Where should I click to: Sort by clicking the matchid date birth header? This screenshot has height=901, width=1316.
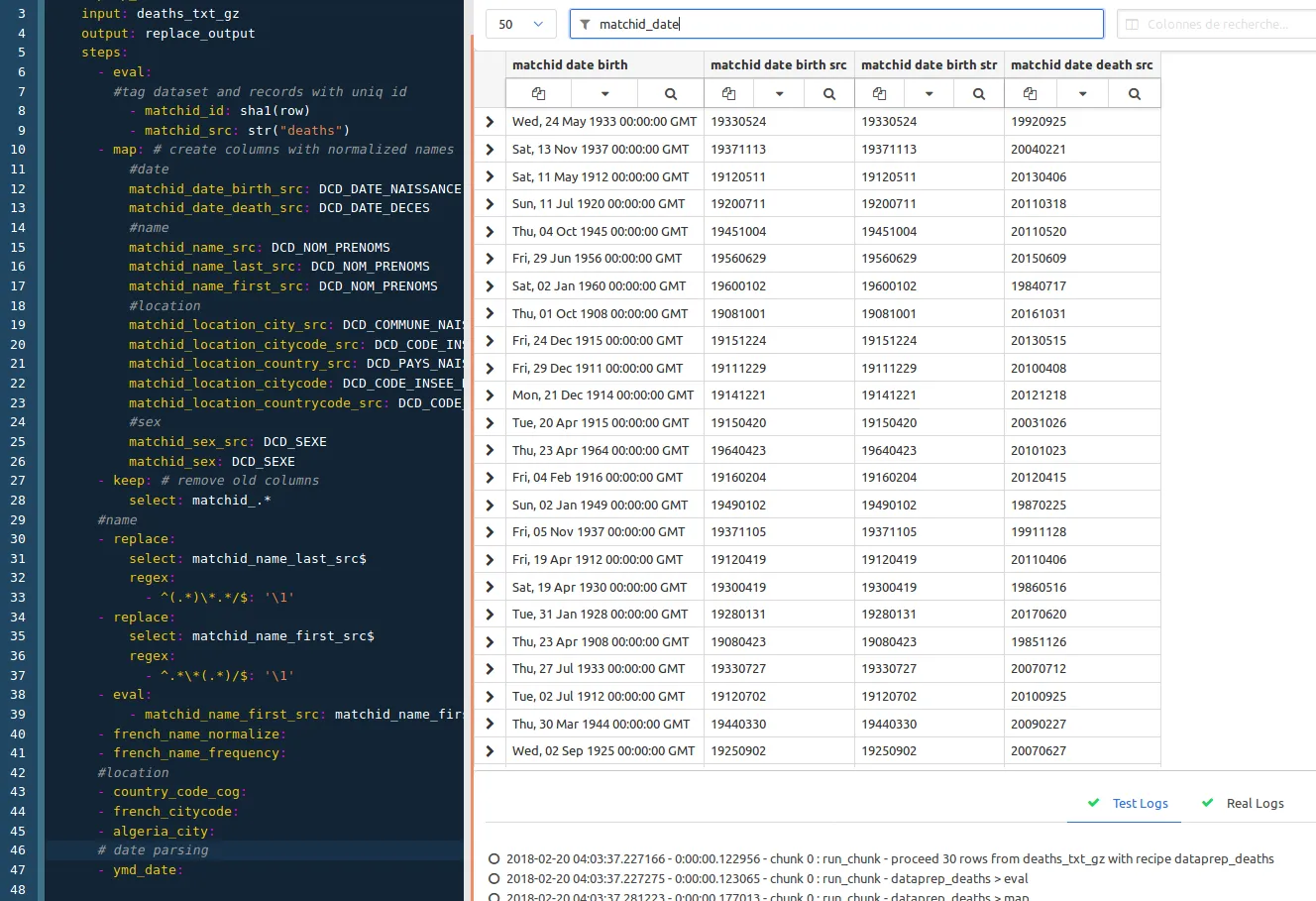[570, 63]
